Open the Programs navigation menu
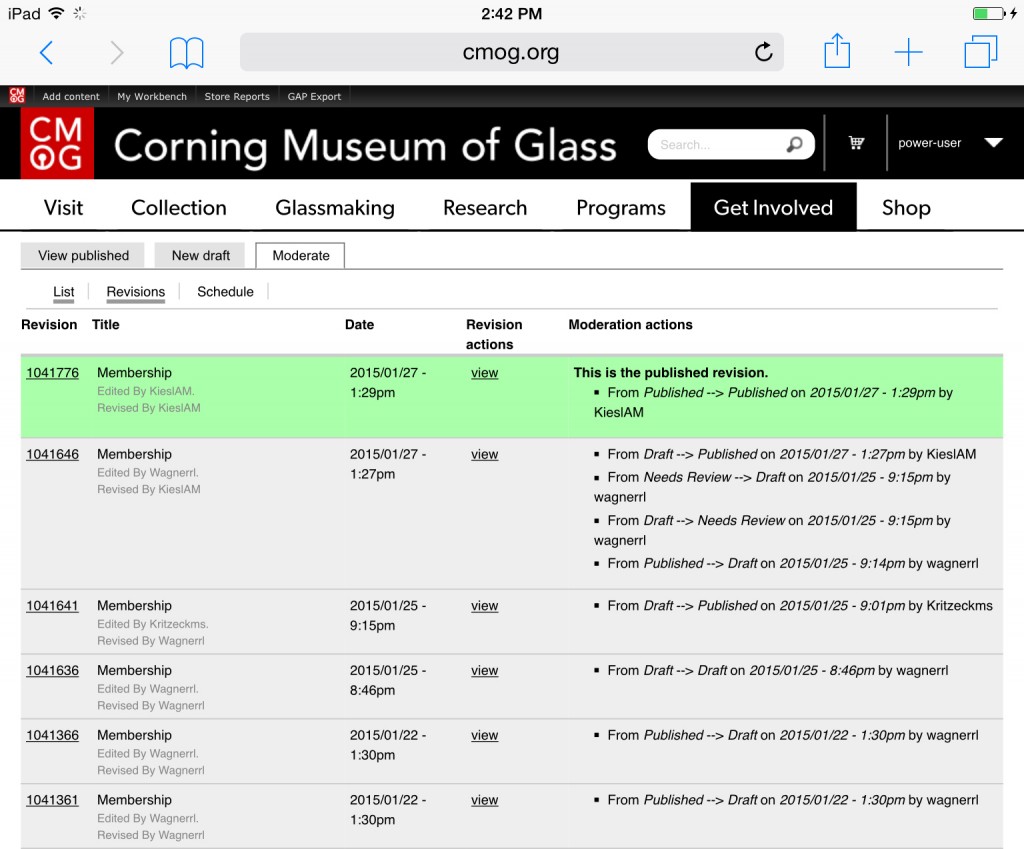1024x849 pixels. coord(621,208)
